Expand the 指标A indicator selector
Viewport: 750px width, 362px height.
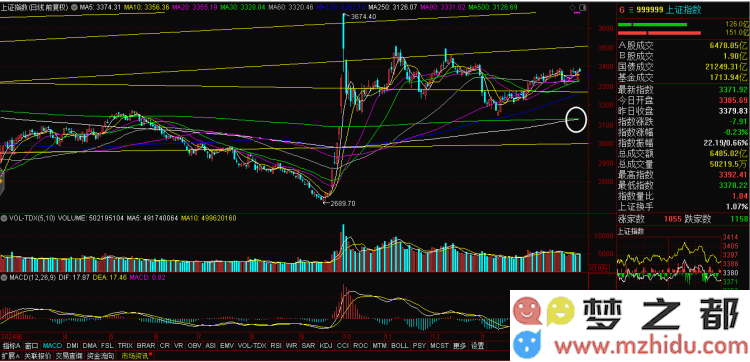click(11, 346)
